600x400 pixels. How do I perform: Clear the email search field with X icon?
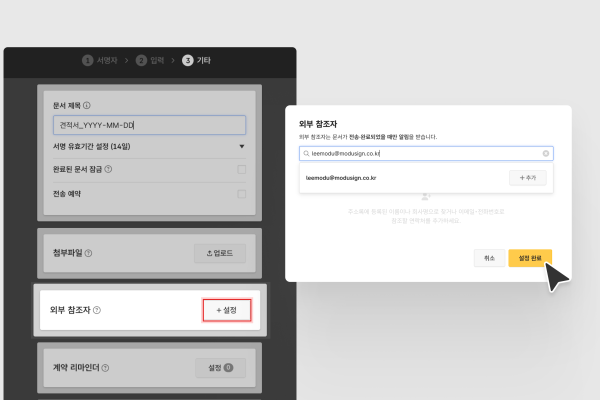[546, 154]
